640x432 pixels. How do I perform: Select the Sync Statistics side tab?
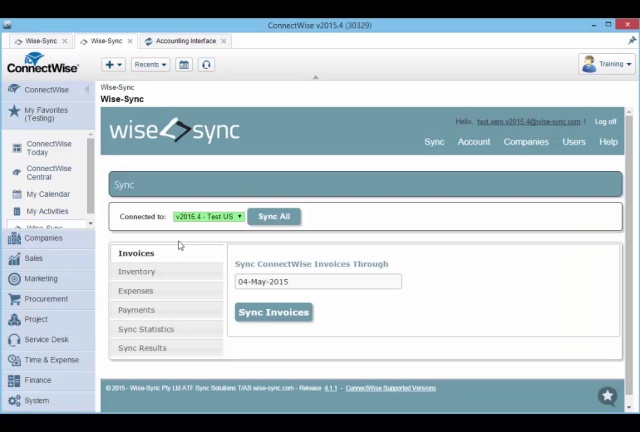[167, 330]
